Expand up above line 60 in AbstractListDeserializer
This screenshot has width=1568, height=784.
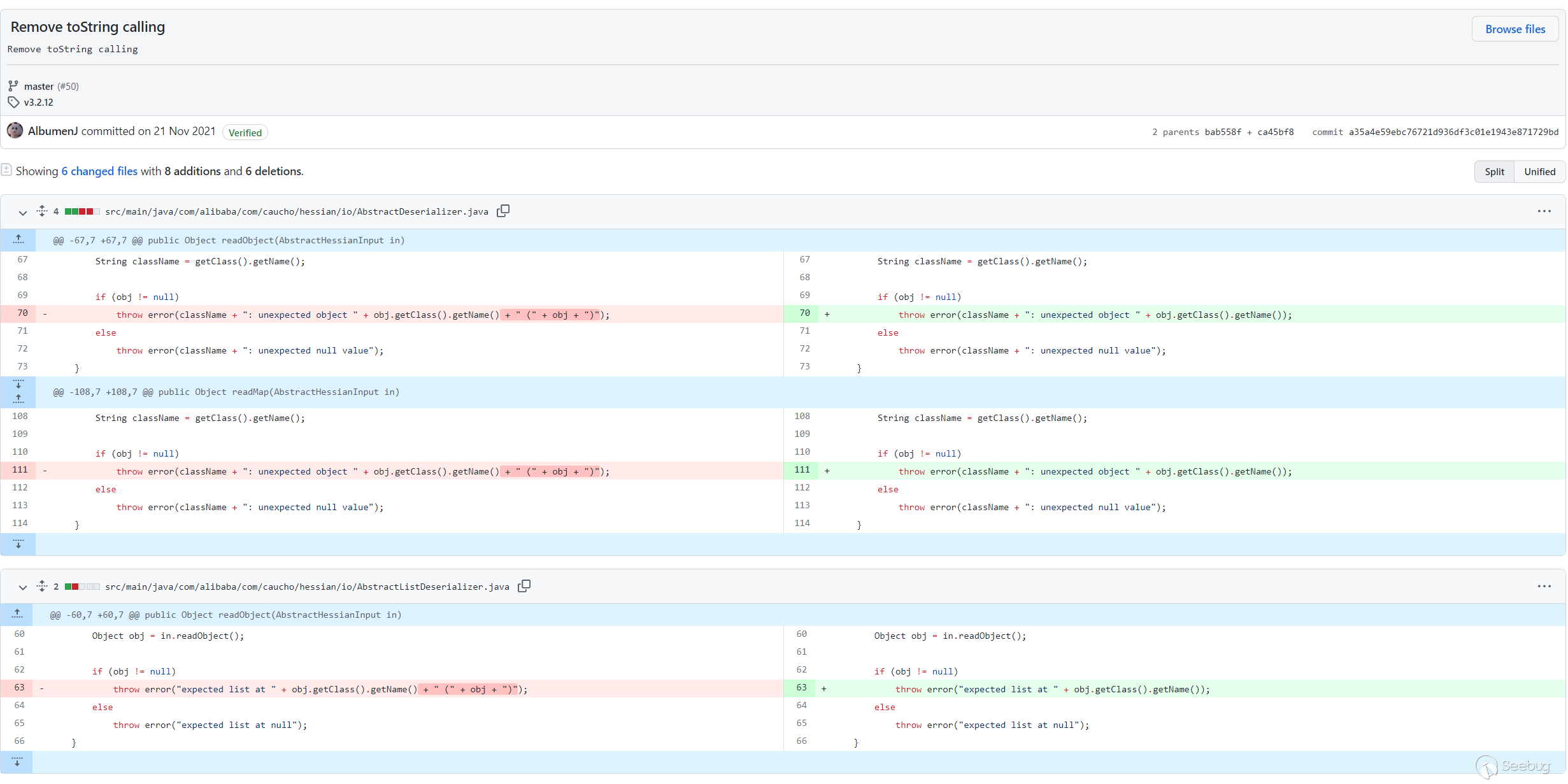pos(17,614)
